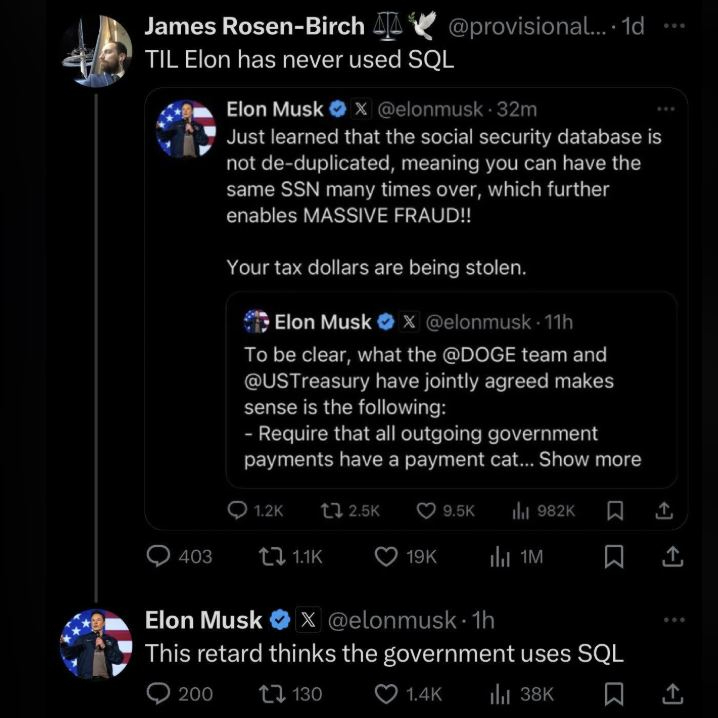Screen dimensions: 718x718
Task: Reply icon on quoted Elon post (1.2K)
Action: 238,510
